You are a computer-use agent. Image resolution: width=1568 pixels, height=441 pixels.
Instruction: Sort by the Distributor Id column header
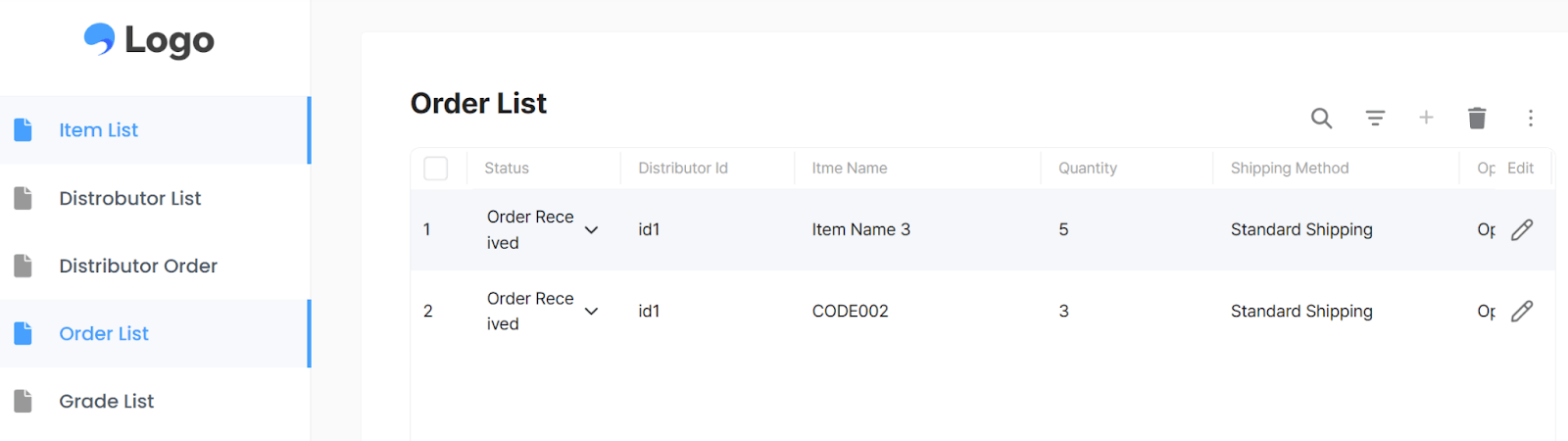[683, 169]
